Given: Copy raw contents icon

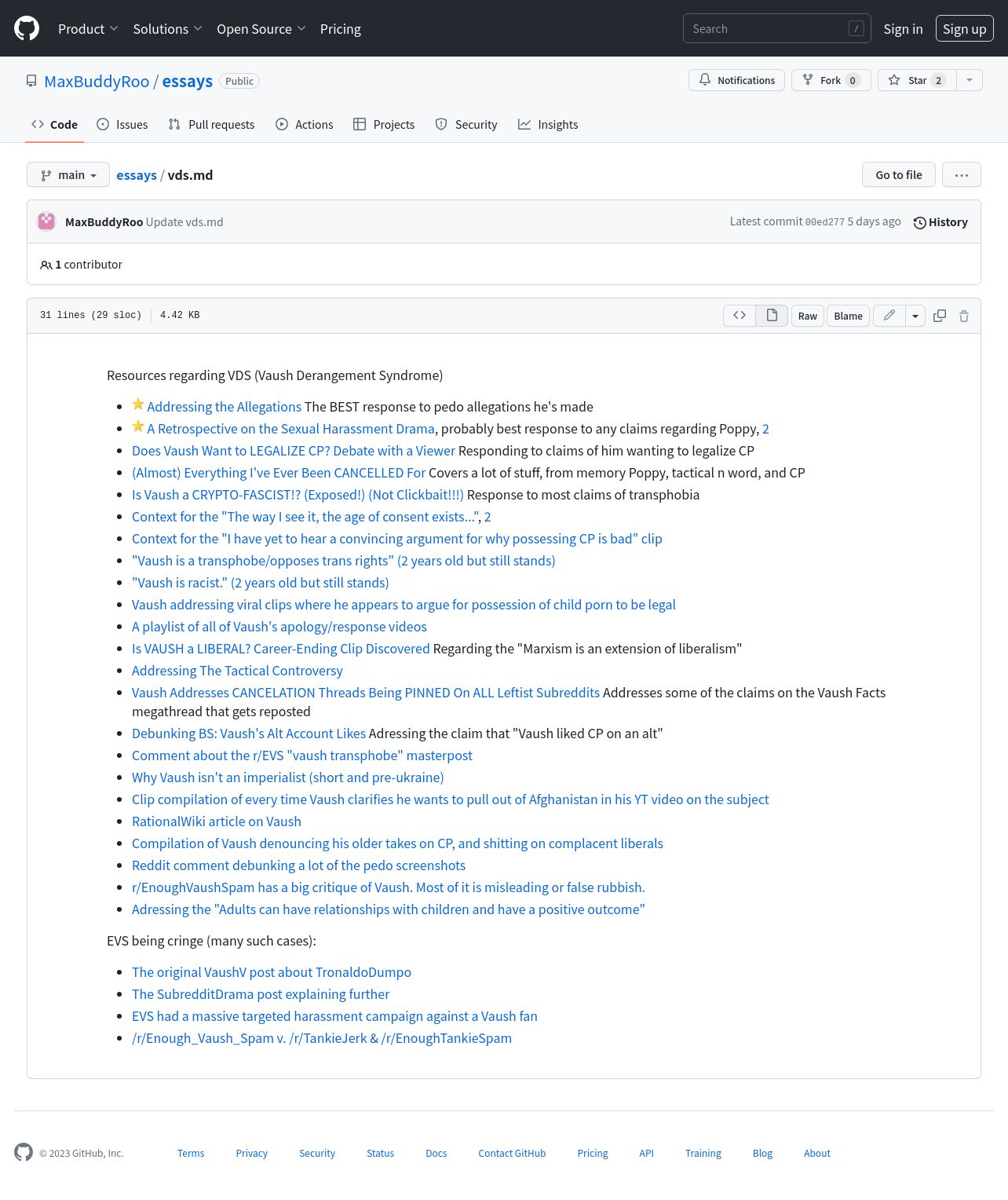Looking at the screenshot, I should (940, 316).
